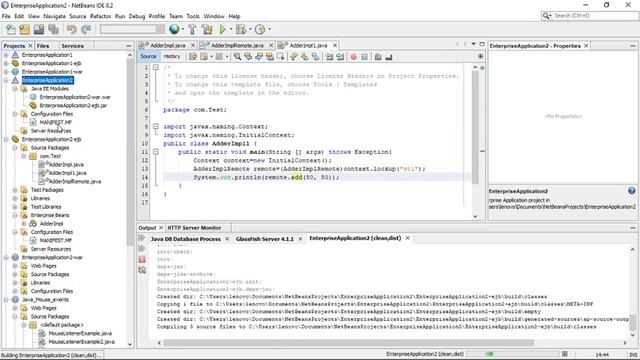Viewport: 640px width, 360px height.
Task: Open the Navigate menu
Action: coord(54,16)
